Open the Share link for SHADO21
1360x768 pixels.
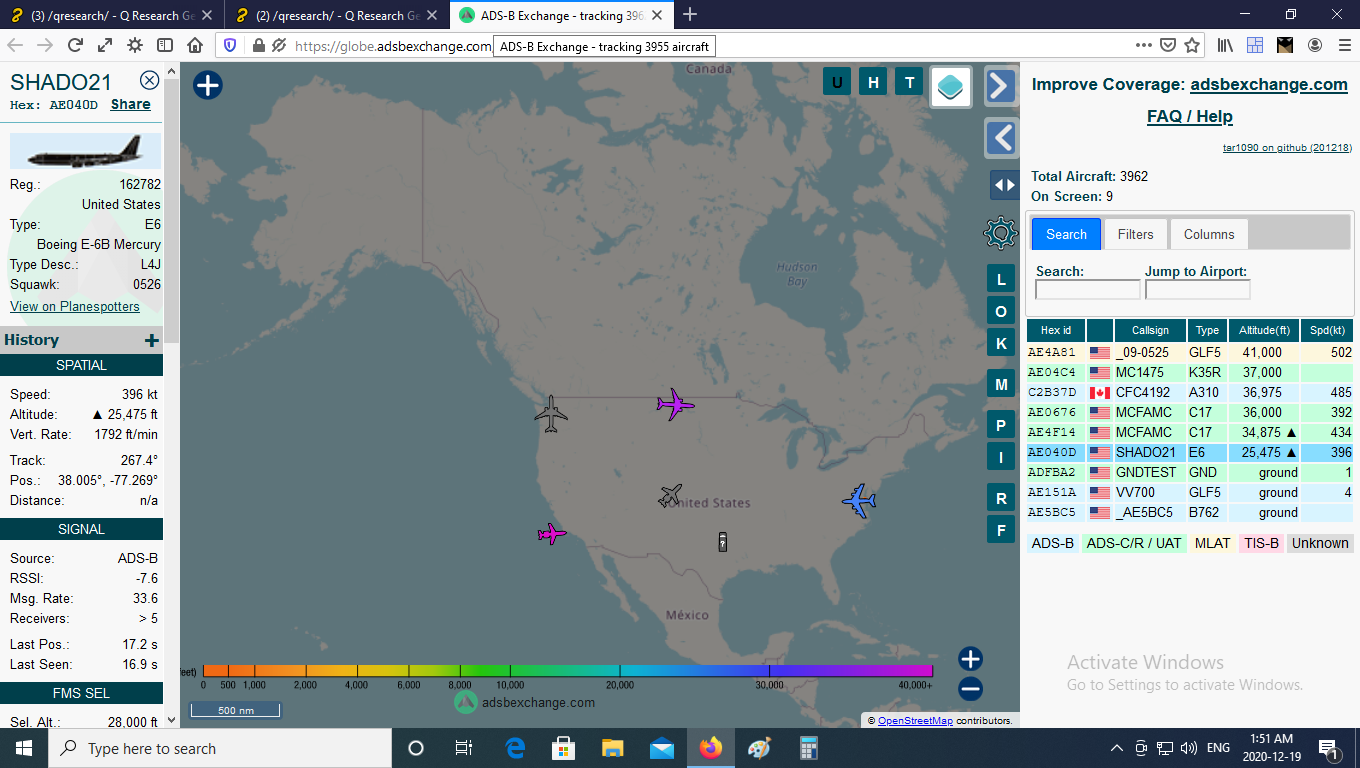click(x=131, y=104)
